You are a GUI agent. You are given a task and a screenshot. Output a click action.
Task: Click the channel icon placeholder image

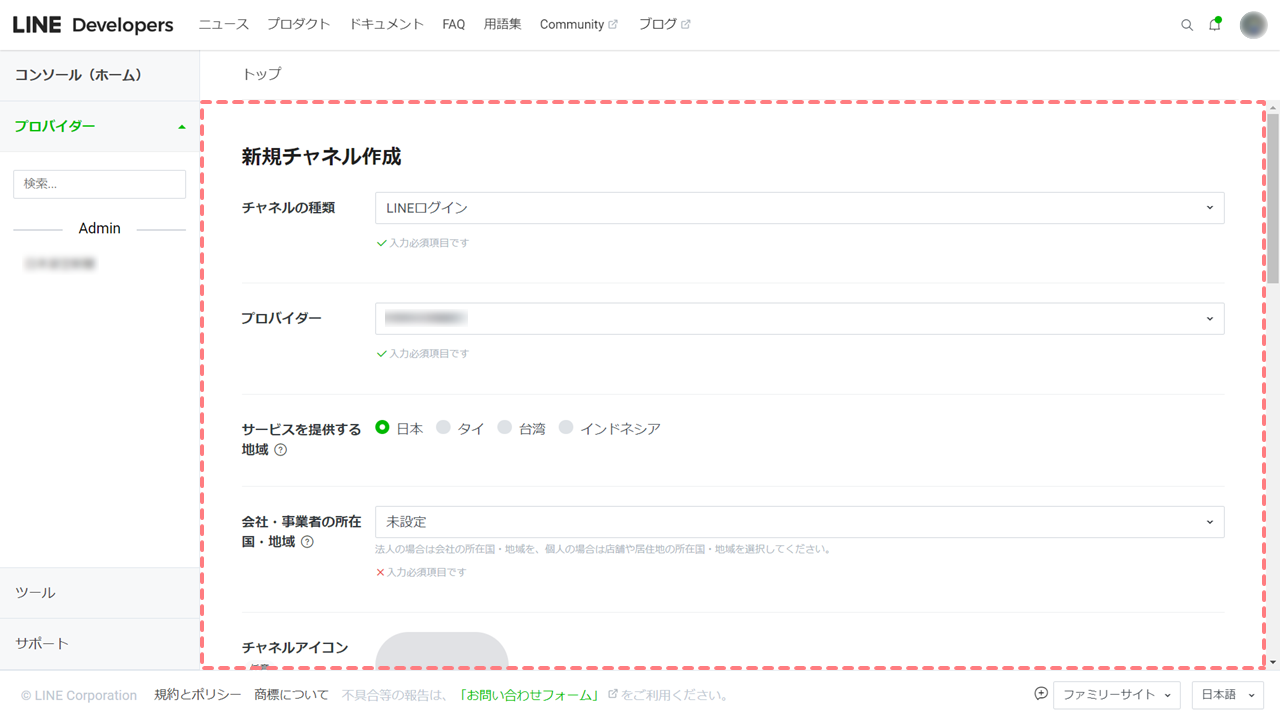[x=441, y=650]
